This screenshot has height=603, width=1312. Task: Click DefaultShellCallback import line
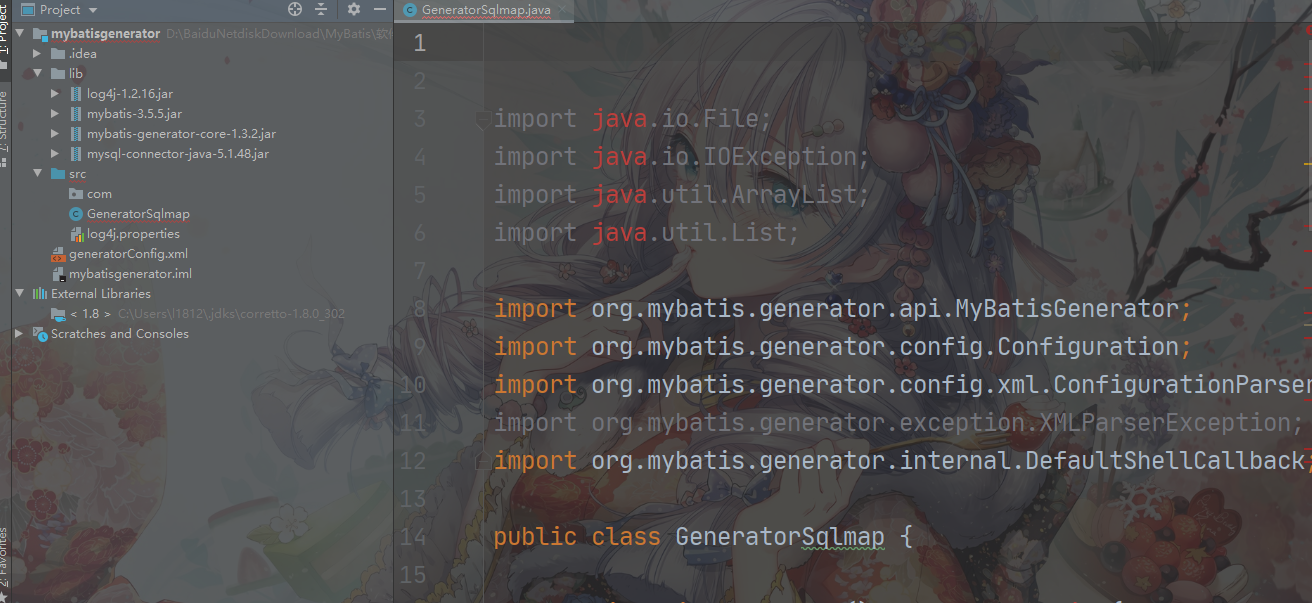902,461
